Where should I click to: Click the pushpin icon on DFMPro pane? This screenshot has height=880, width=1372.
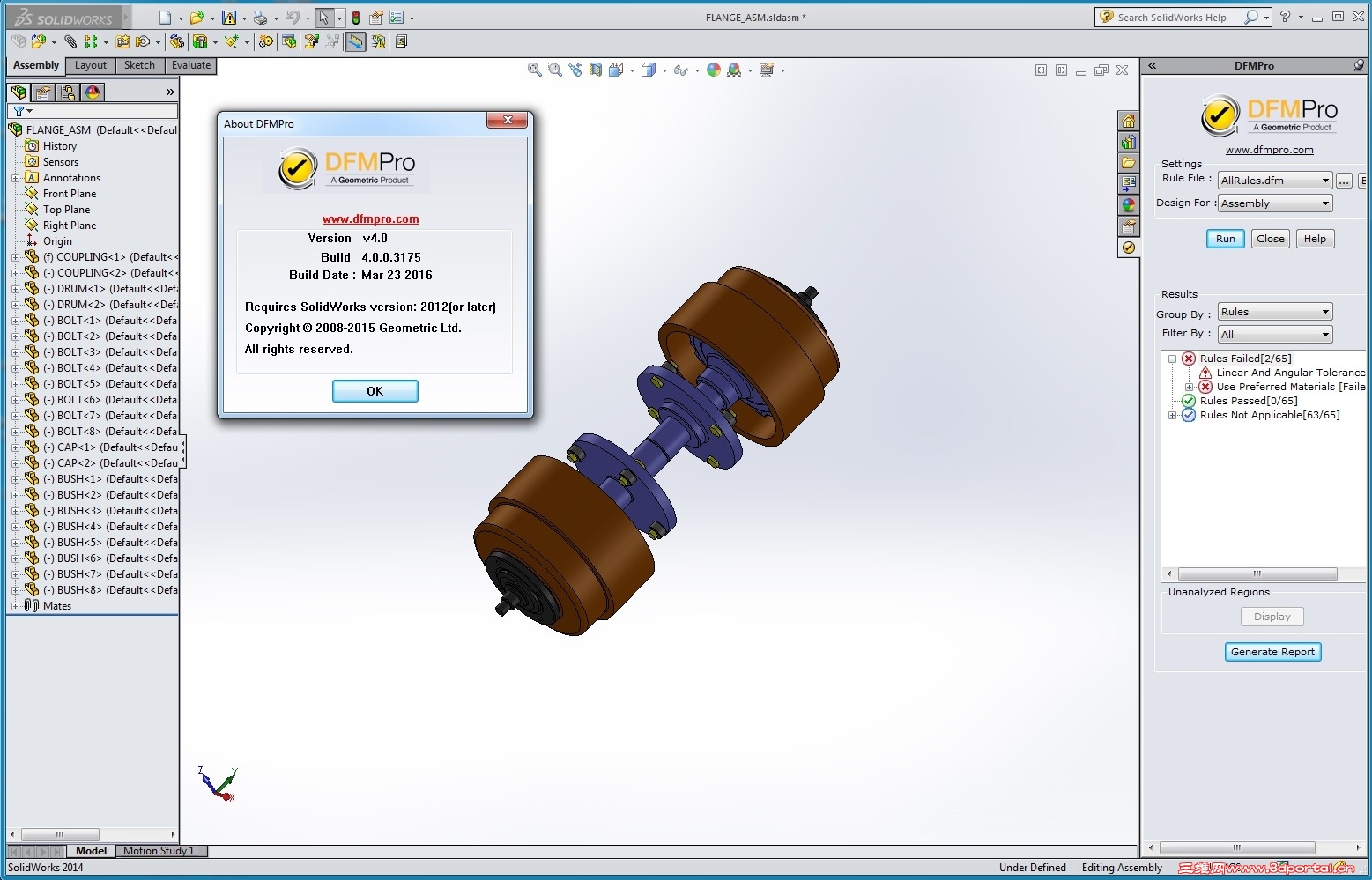[x=1359, y=65]
